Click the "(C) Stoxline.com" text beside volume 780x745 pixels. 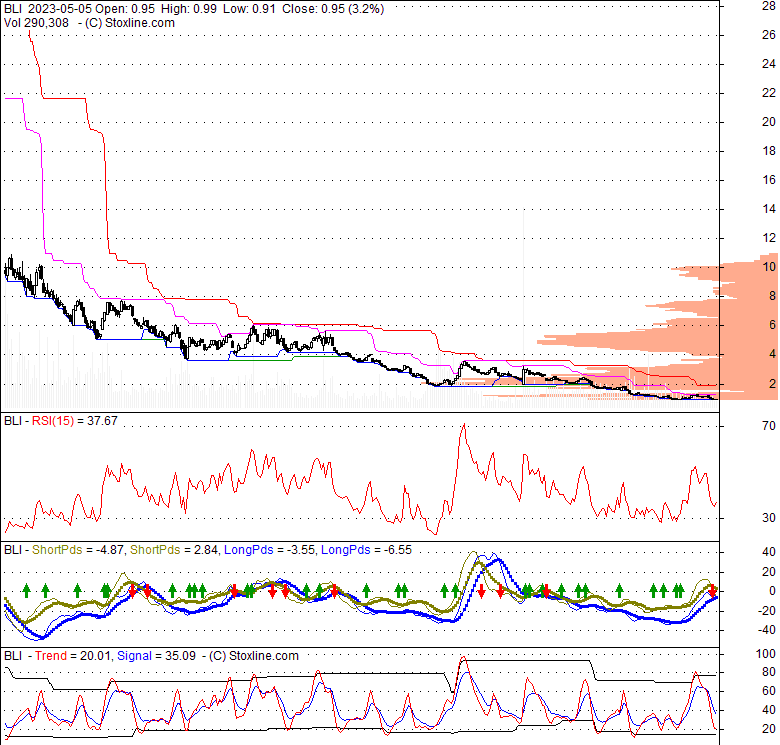point(129,23)
